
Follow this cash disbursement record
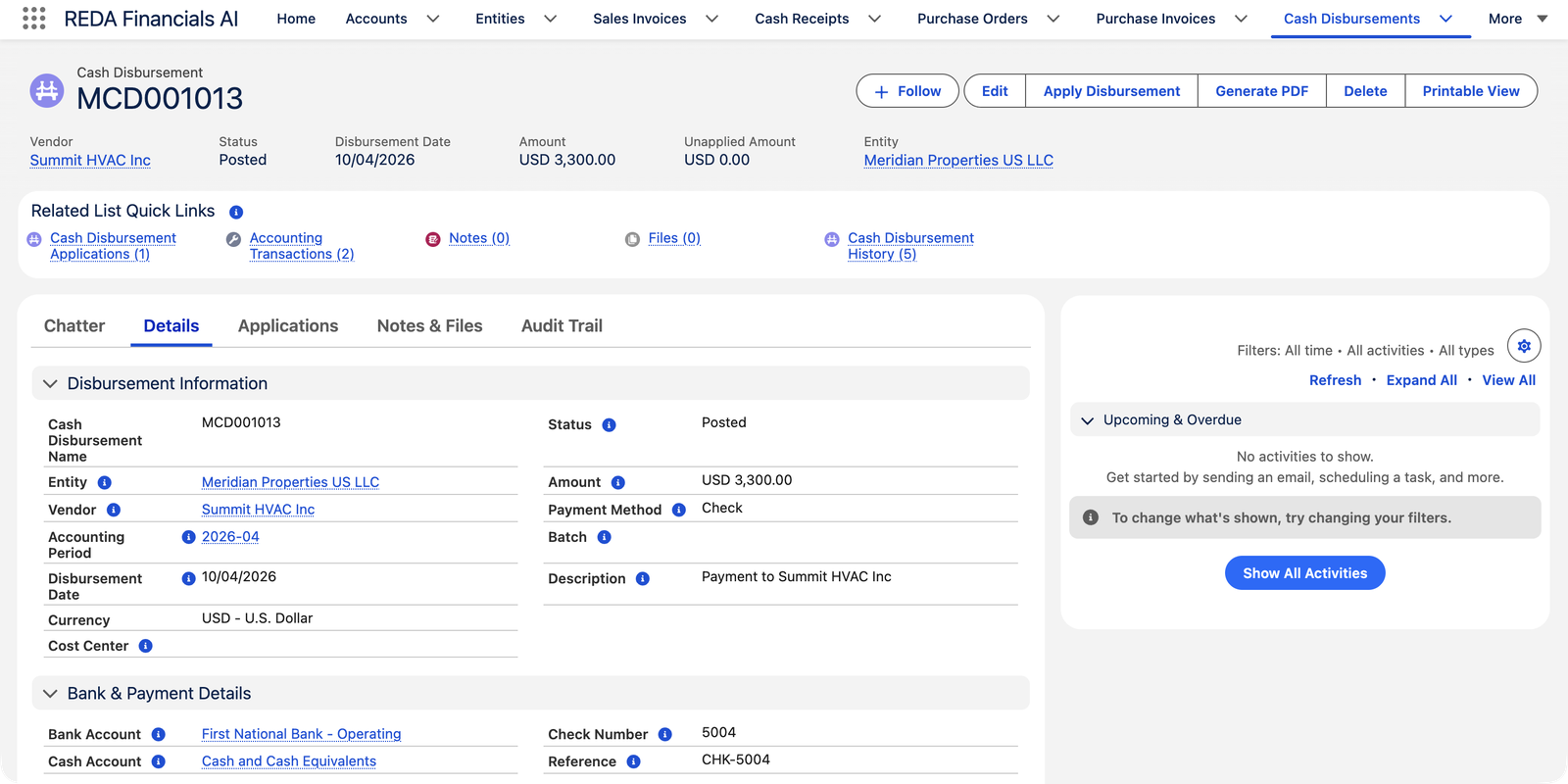[x=907, y=91]
